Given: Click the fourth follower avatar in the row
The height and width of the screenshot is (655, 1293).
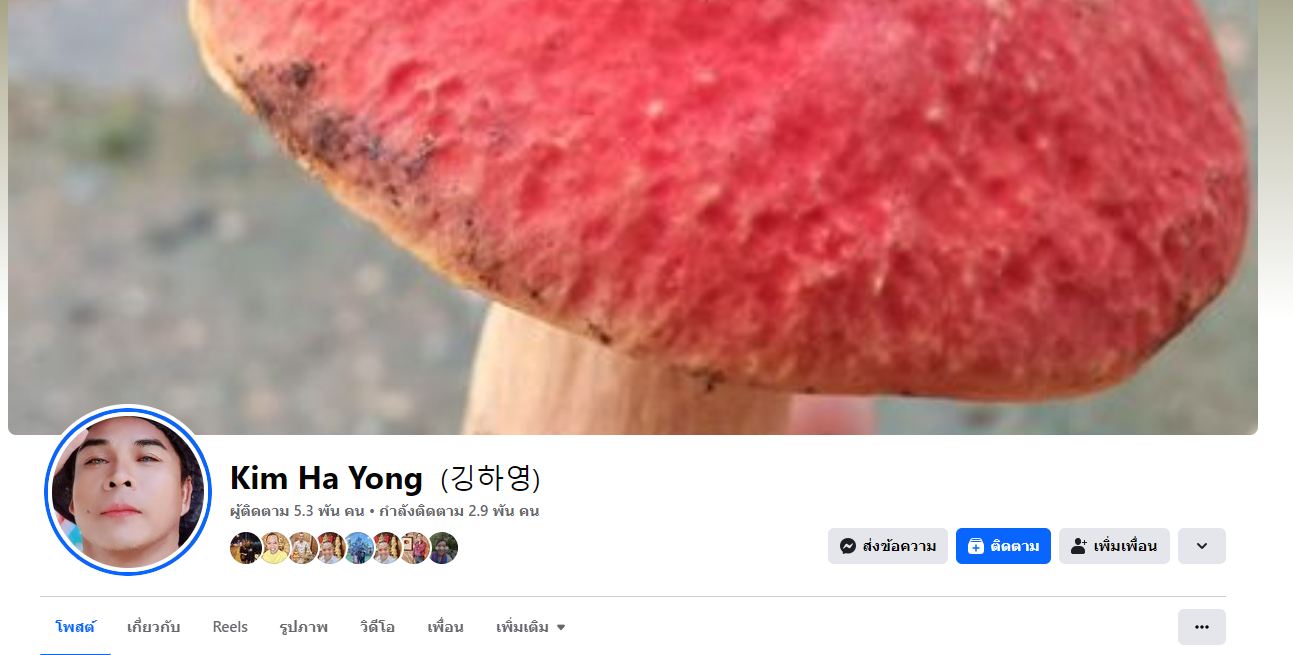Looking at the screenshot, I should (x=330, y=548).
